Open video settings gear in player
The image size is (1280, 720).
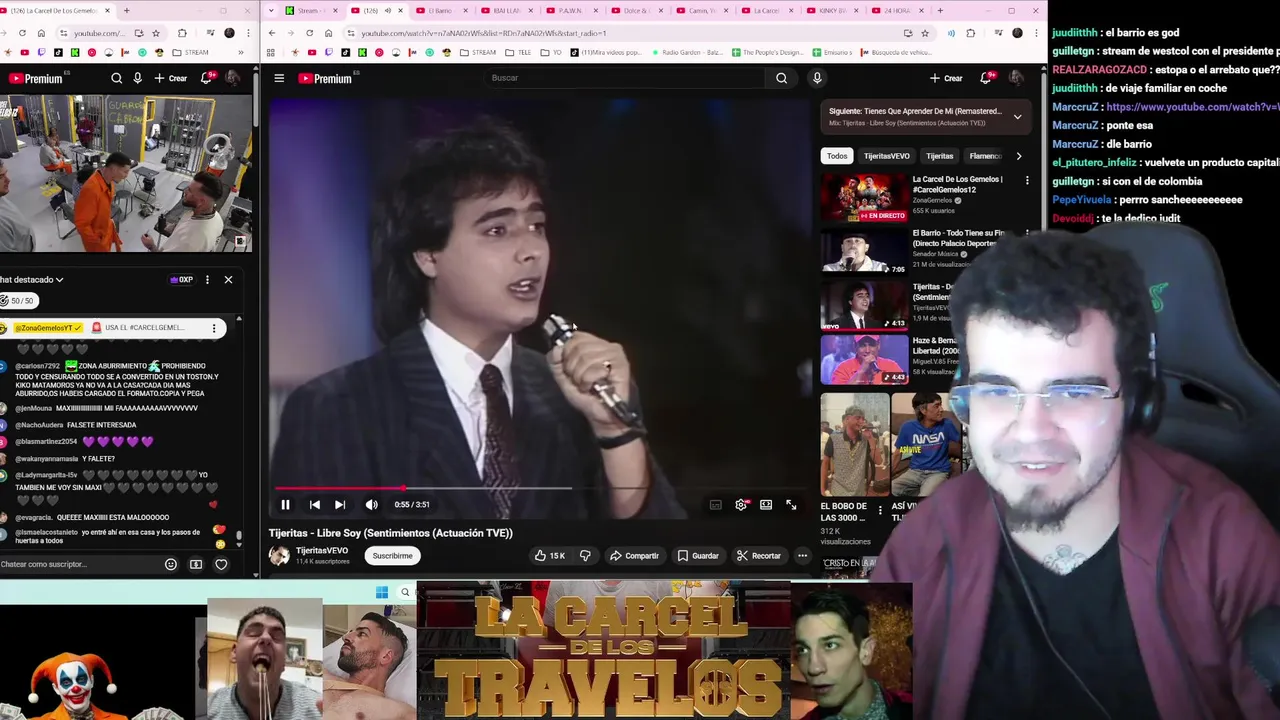click(x=741, y=505)
